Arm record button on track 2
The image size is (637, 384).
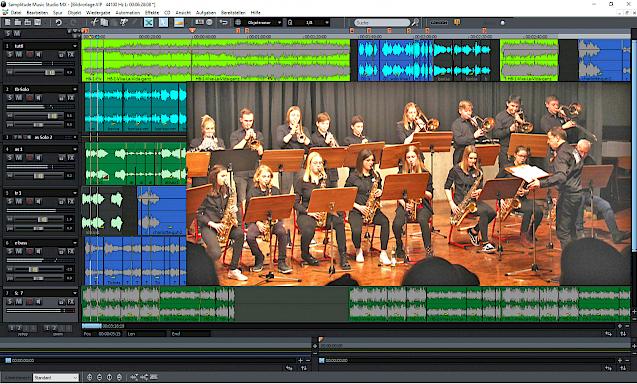tap(29, 98)
